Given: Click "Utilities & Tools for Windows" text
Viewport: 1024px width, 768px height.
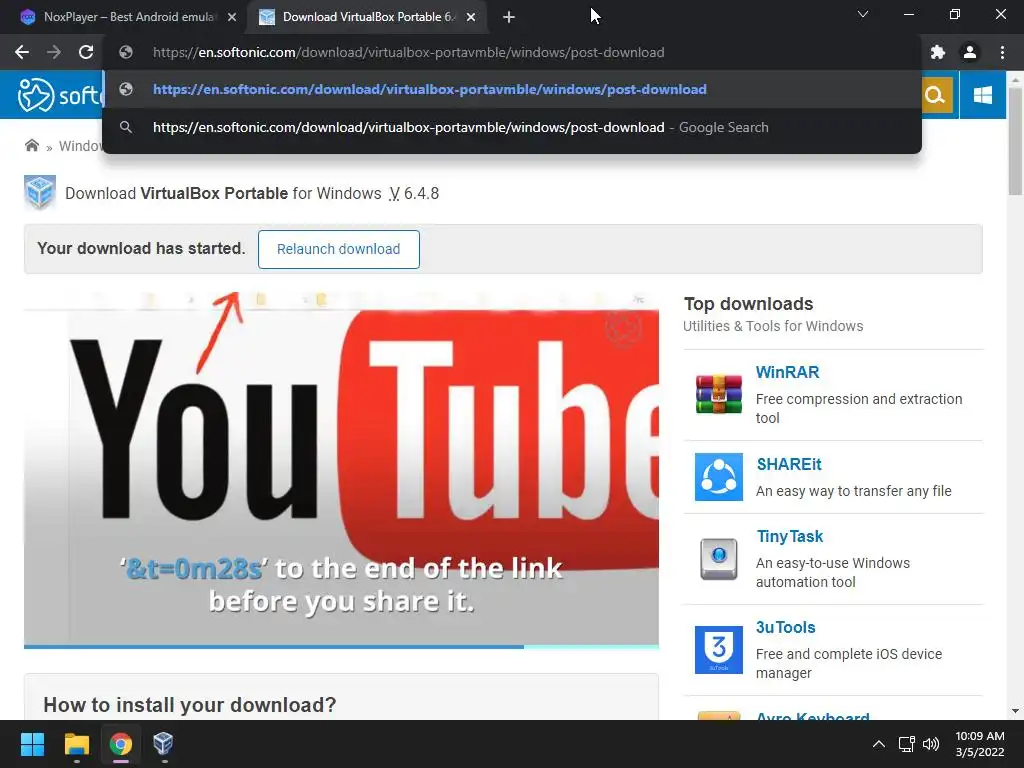Looking at the screenshot, I should coord(773,326).
